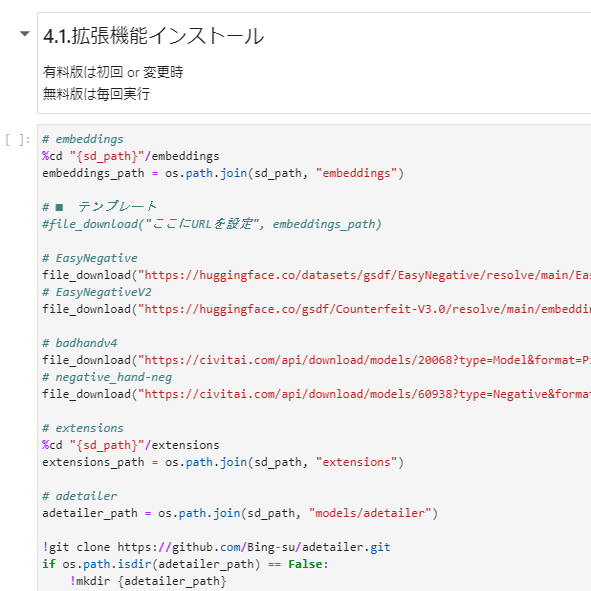Select the code cell's empty execution prompt

click(18, 139)
